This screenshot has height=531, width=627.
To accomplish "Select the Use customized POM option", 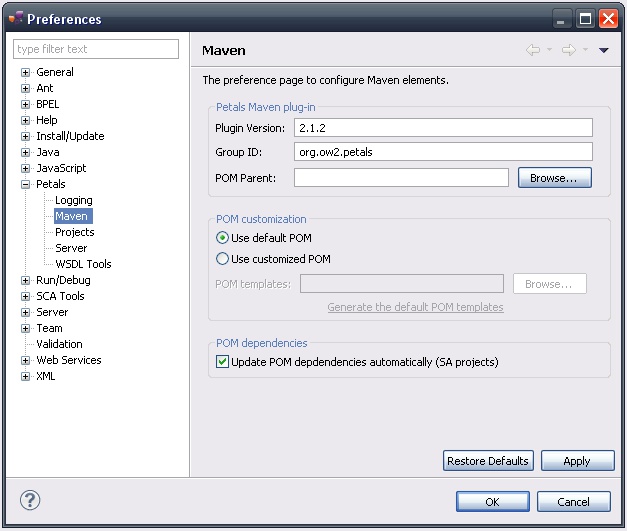I will point(223,259).
